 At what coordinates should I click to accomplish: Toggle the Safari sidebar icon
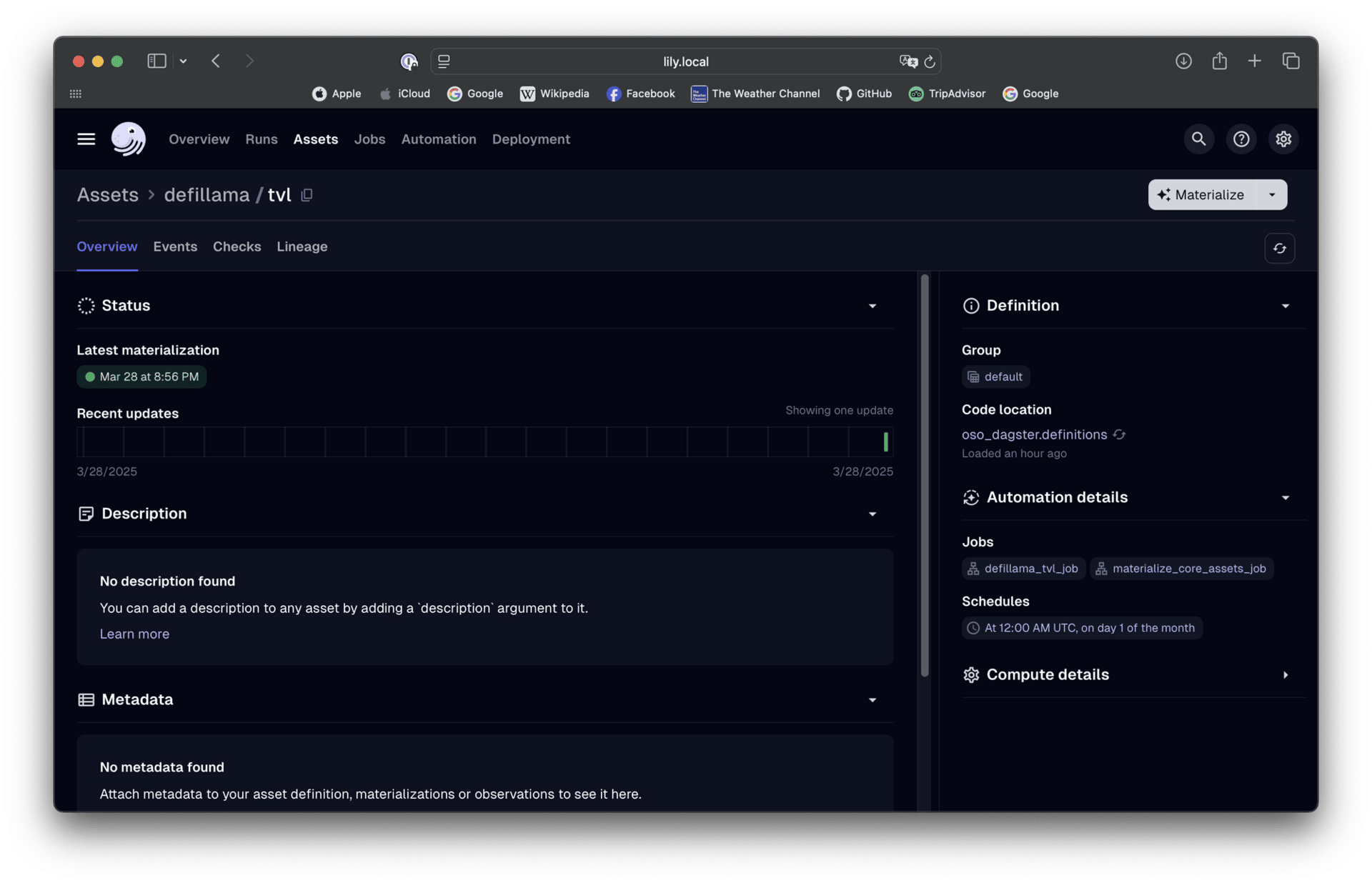click(156, 61)
